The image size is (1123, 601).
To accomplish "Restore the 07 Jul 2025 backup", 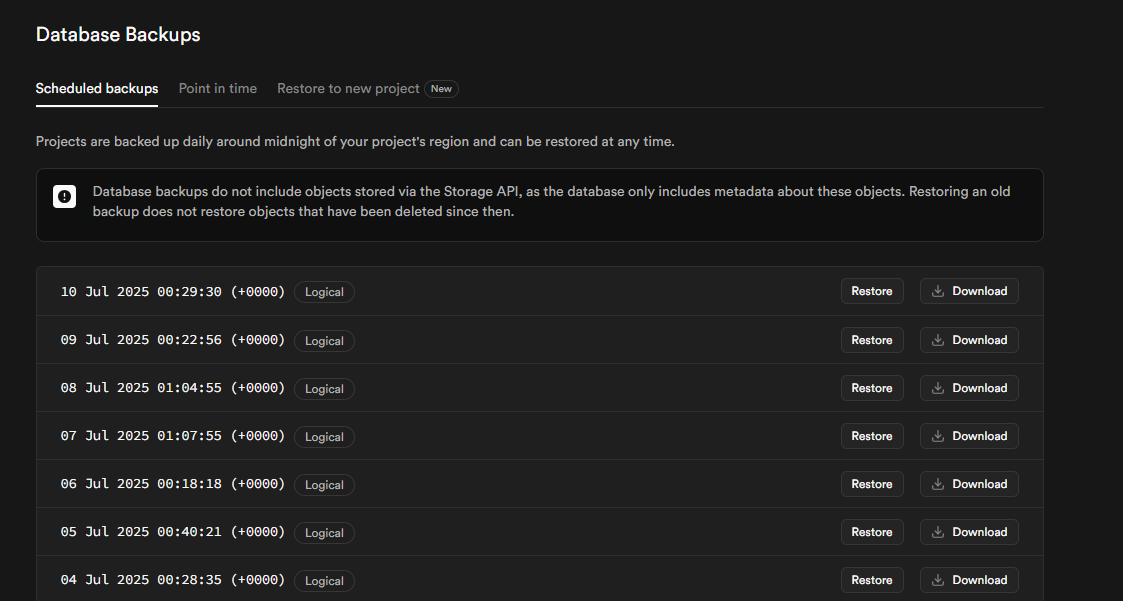I will [872, 436].
